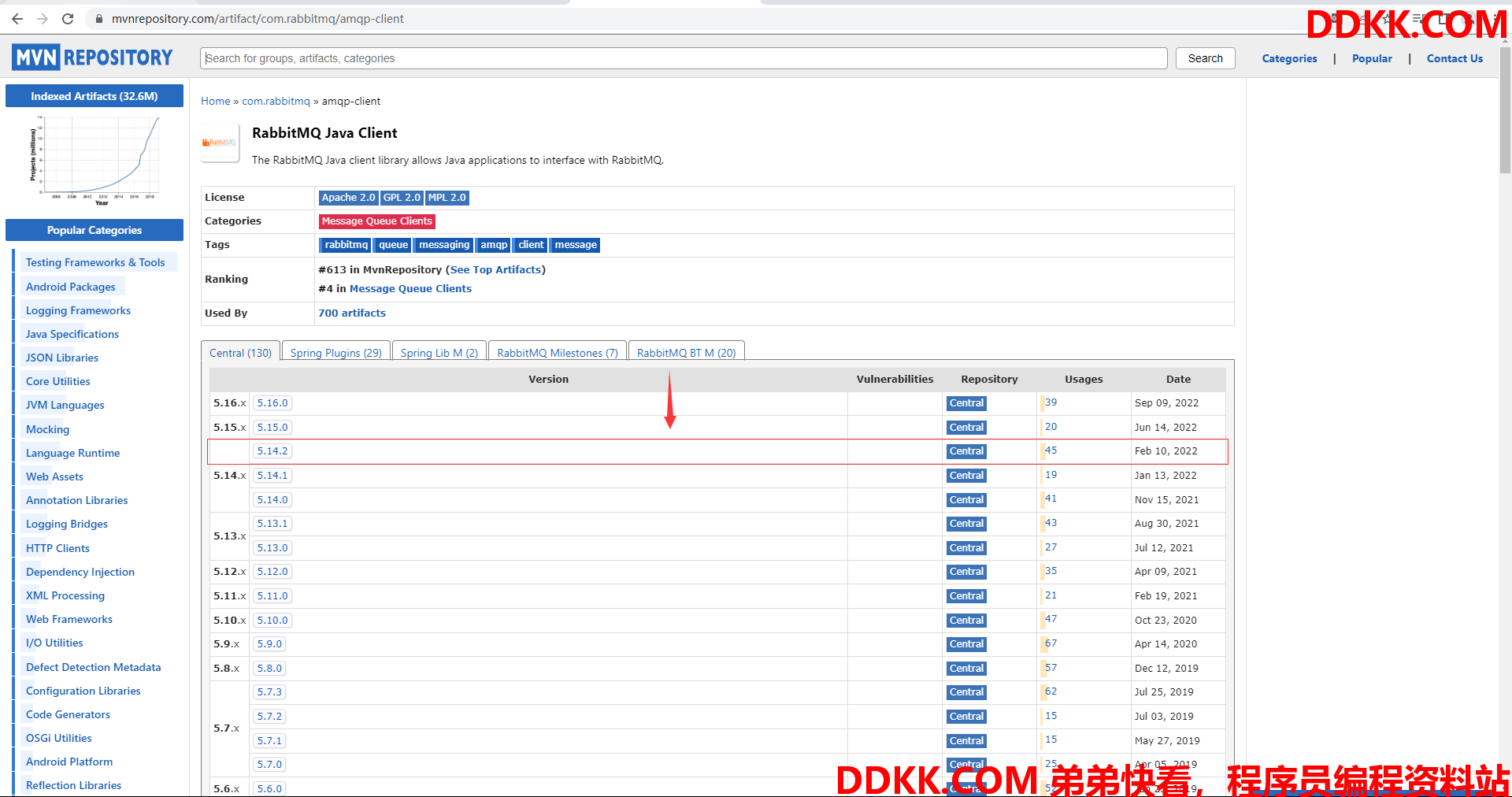Click the indexed artifacts growth chart
The width and height of the screenshot is (1512, 797).
tap(94, 161)
